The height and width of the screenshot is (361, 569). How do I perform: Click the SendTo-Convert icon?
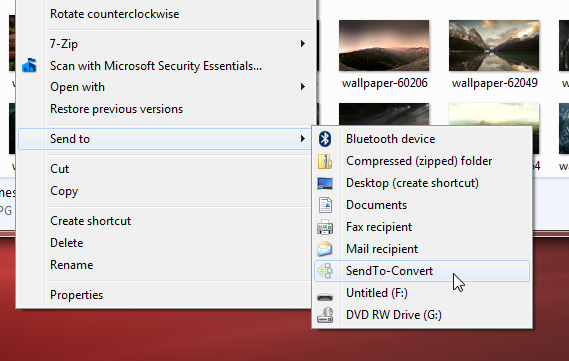pos(325,271)
